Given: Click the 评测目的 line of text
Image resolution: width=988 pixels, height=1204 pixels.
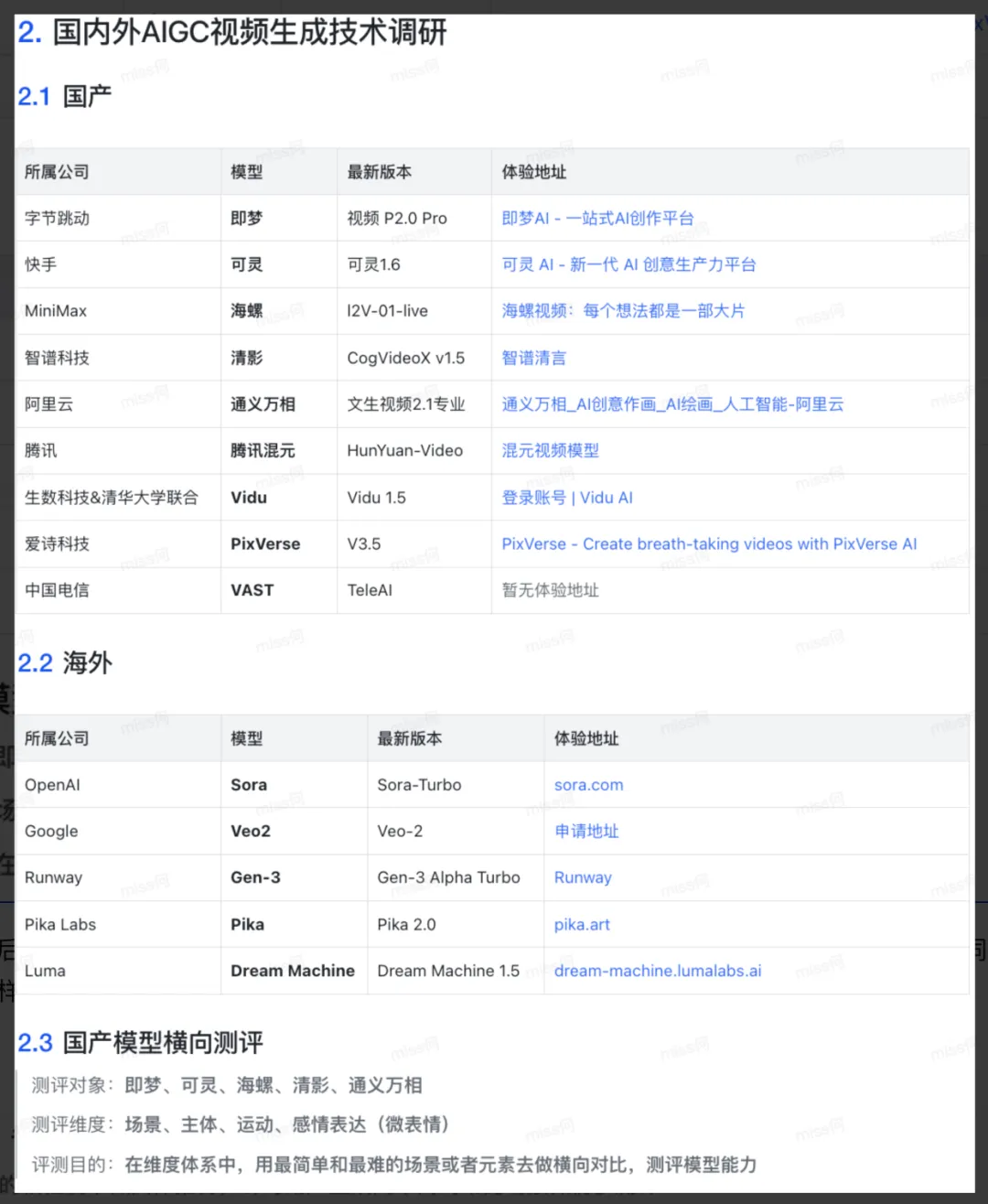Looking at the screenshot, I should click(394, 1165).
